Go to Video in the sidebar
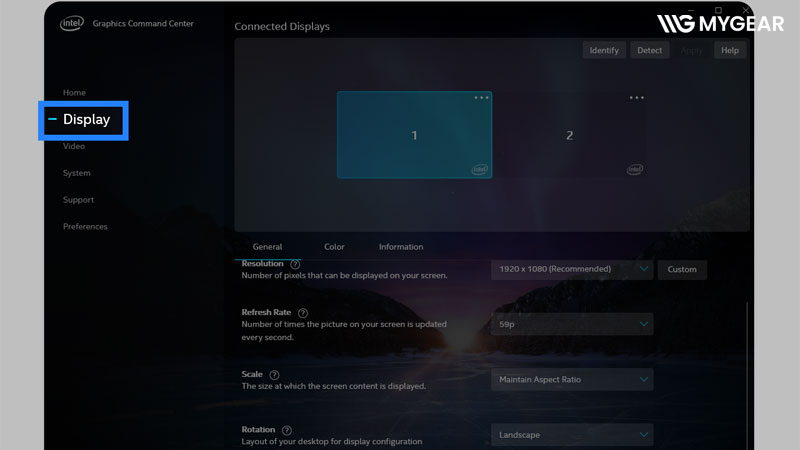Image resolution: width=800 pixels, height=450 pixels. click(74, 146)
